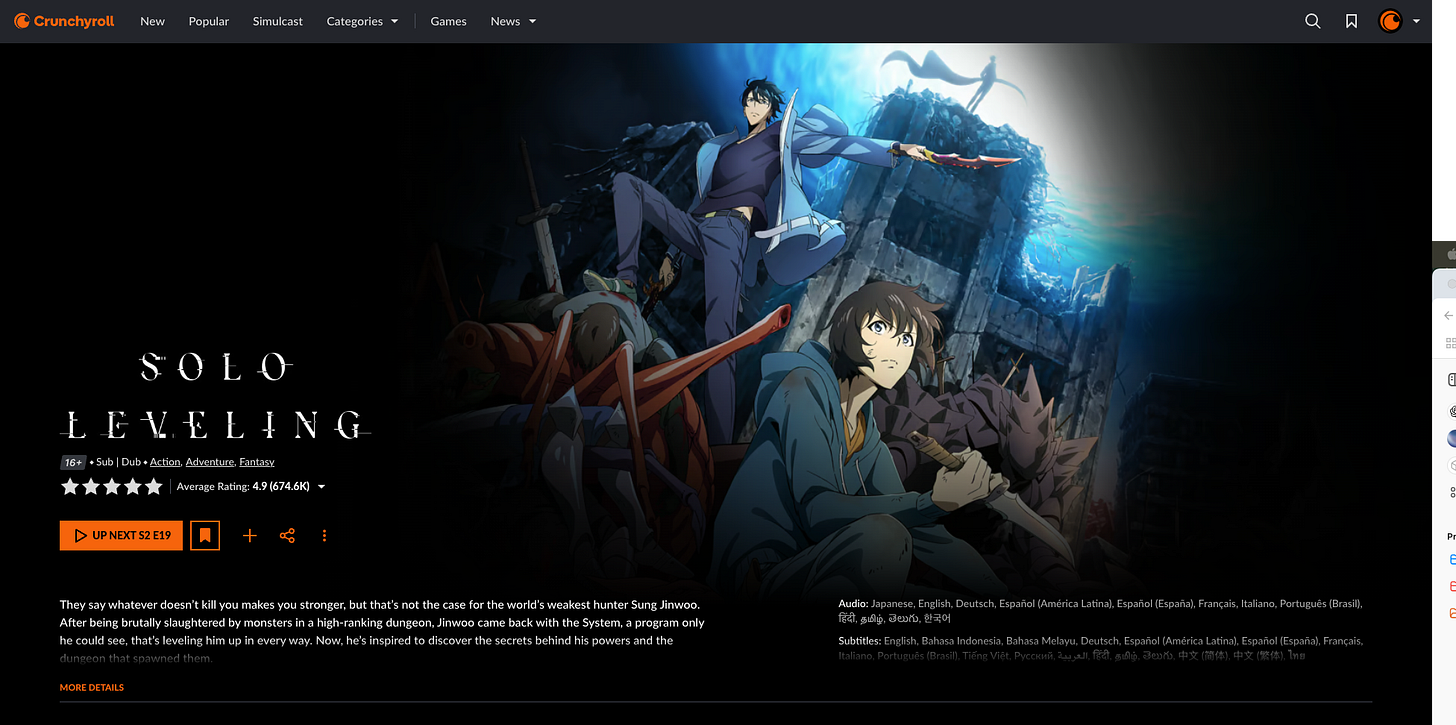The height and width of the screenshot is (725, 1456).
Task: Open the Fantasy genre link
Action: [257, 462]
